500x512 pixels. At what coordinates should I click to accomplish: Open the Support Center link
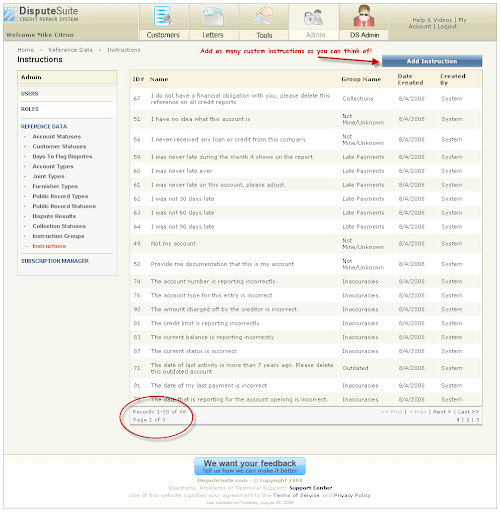coord(311,488)
